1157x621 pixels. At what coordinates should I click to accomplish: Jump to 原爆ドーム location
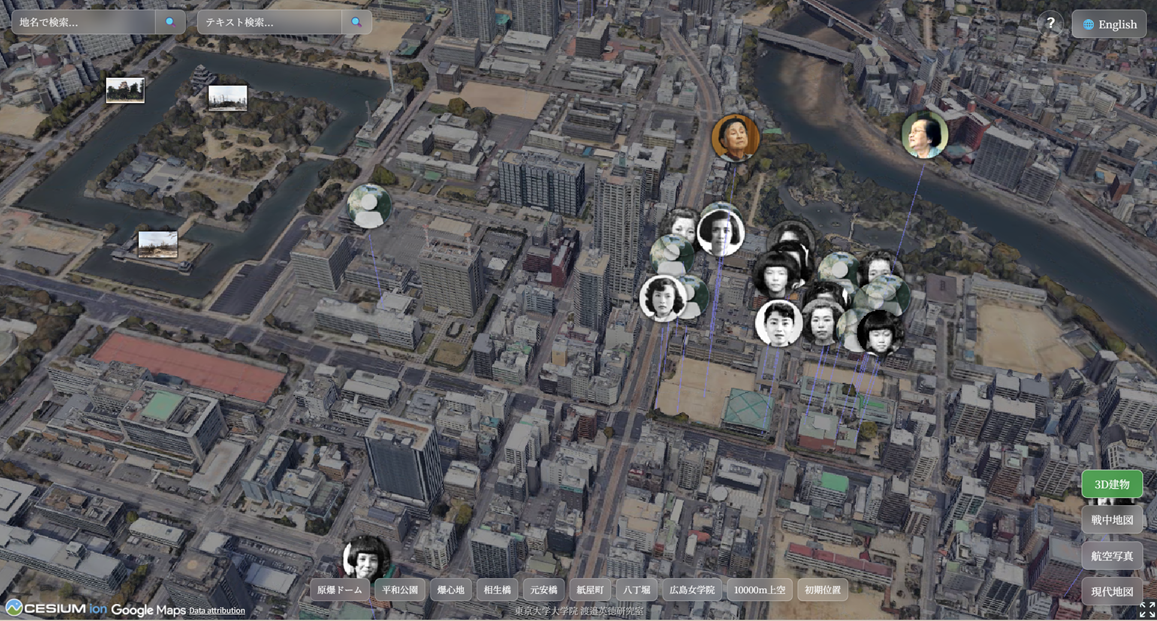click(340, 590)
